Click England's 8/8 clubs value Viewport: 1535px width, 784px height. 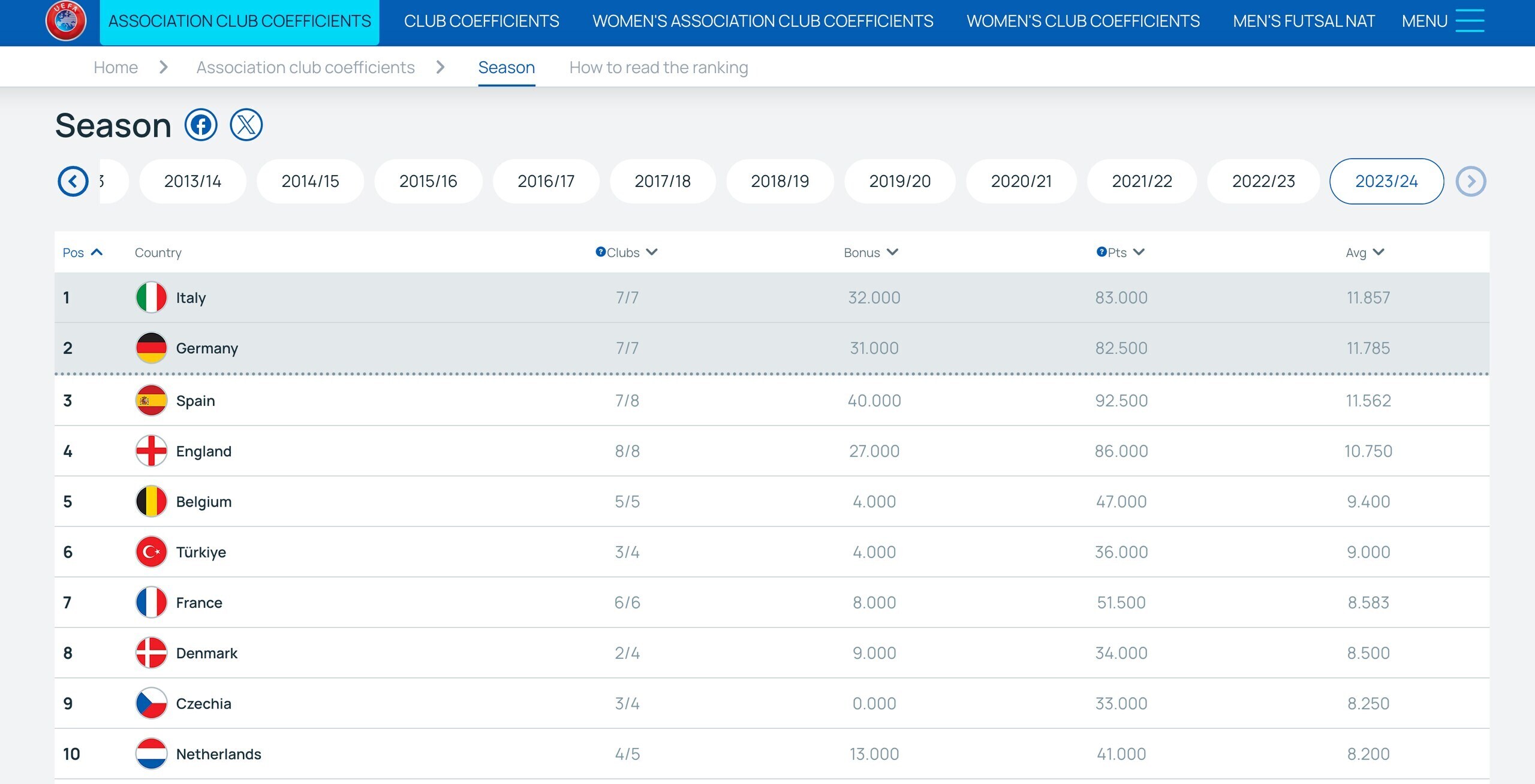(627, 451)
